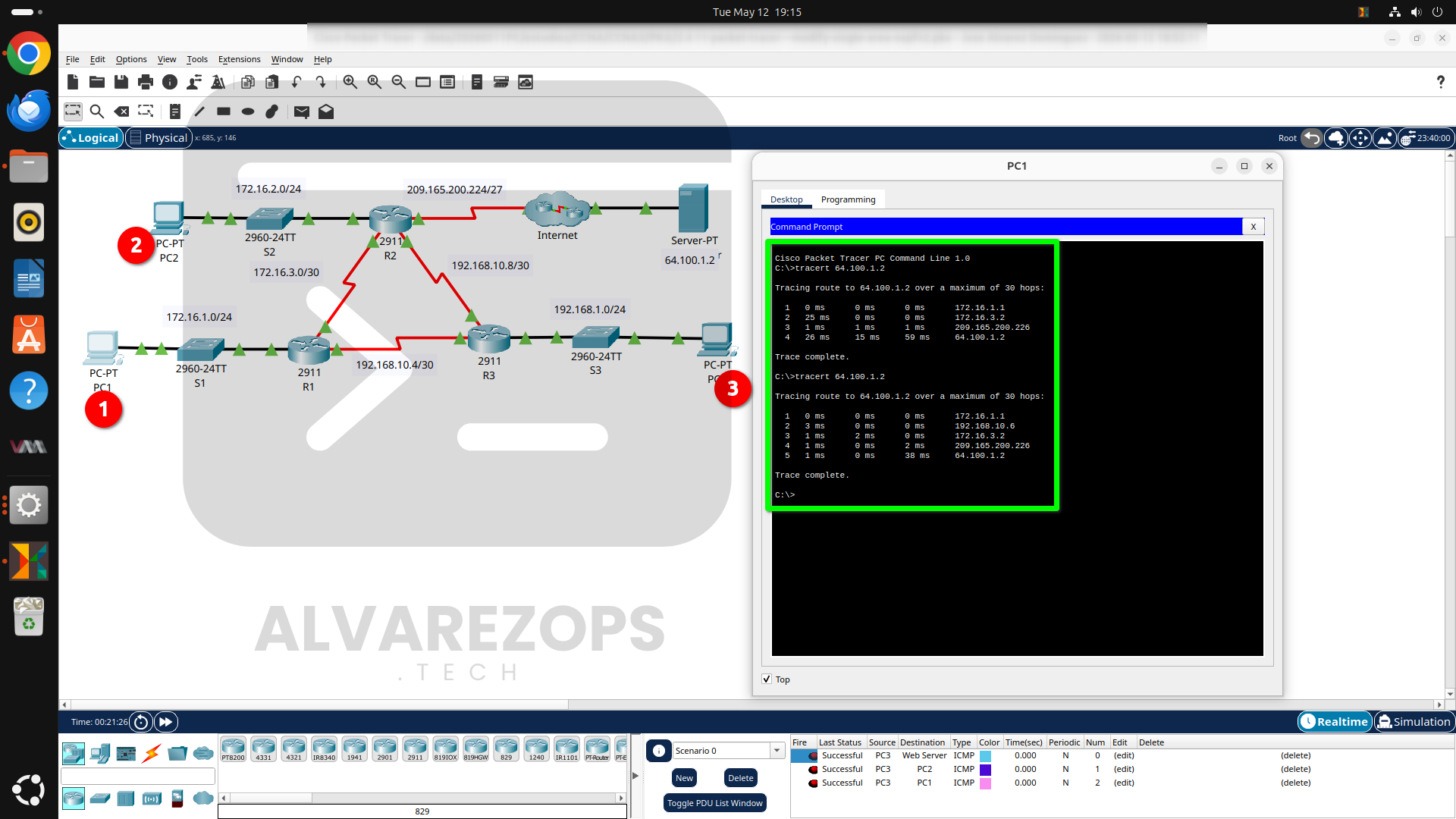Open the Extensions menu
1456x819 pixels.
tap(239, 59)
